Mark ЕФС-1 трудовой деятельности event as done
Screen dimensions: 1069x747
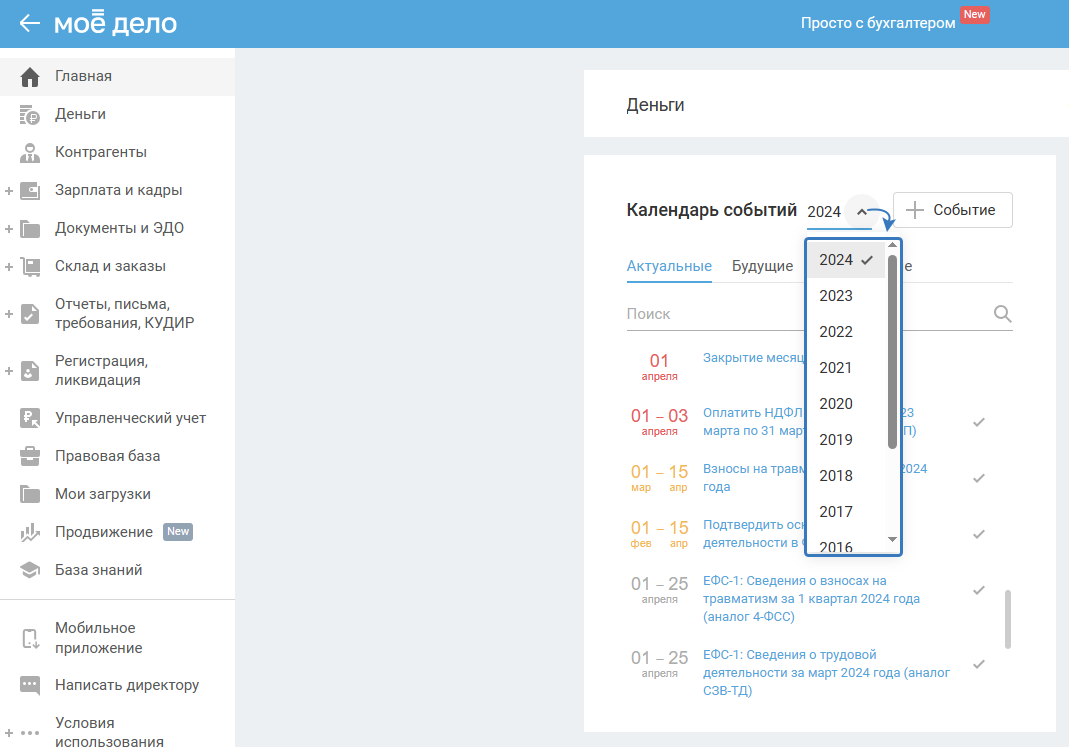[x=979, y=664]
